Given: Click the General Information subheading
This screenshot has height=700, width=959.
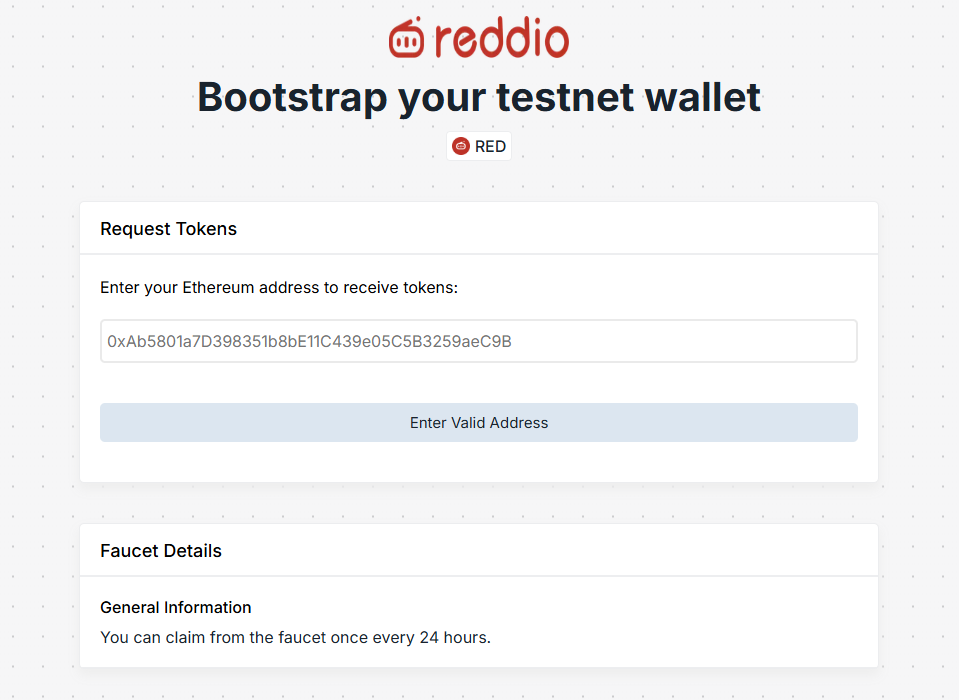Looking at the screenshot, I should (x=176, y=607).
